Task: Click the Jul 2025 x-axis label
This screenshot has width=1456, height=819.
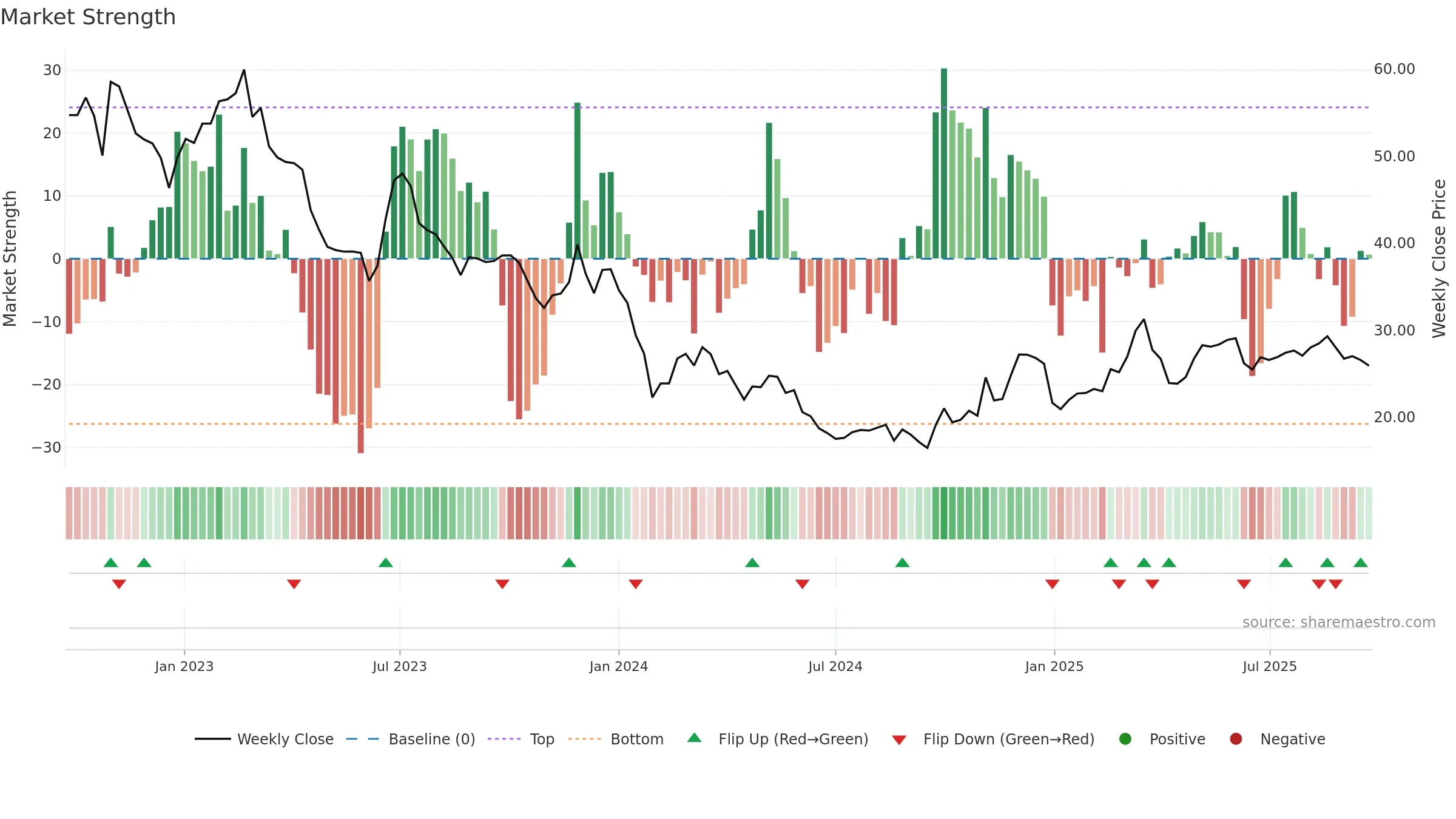Action: (1270, 666)
